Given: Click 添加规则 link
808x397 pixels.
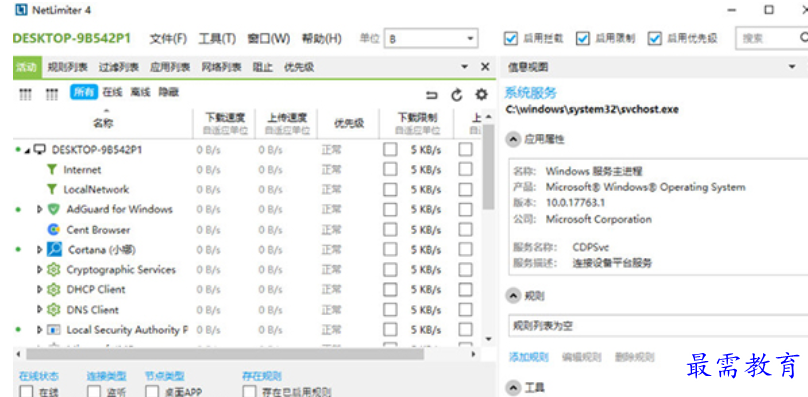Looking at the screenshot, I should 529,357.
